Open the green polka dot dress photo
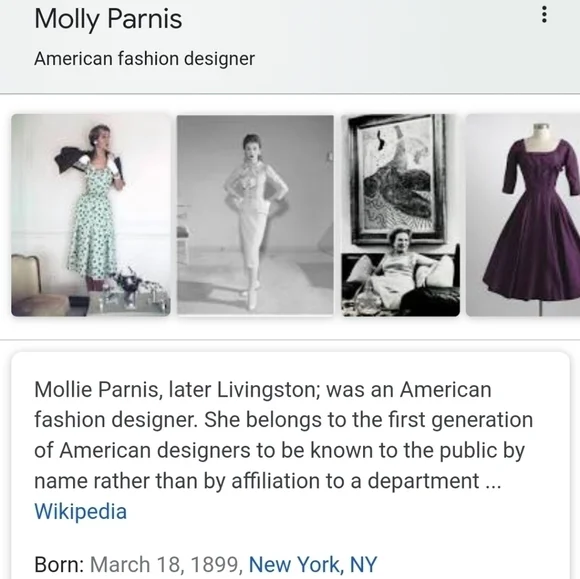Screen dimensions: 580x579 (91, 215)
